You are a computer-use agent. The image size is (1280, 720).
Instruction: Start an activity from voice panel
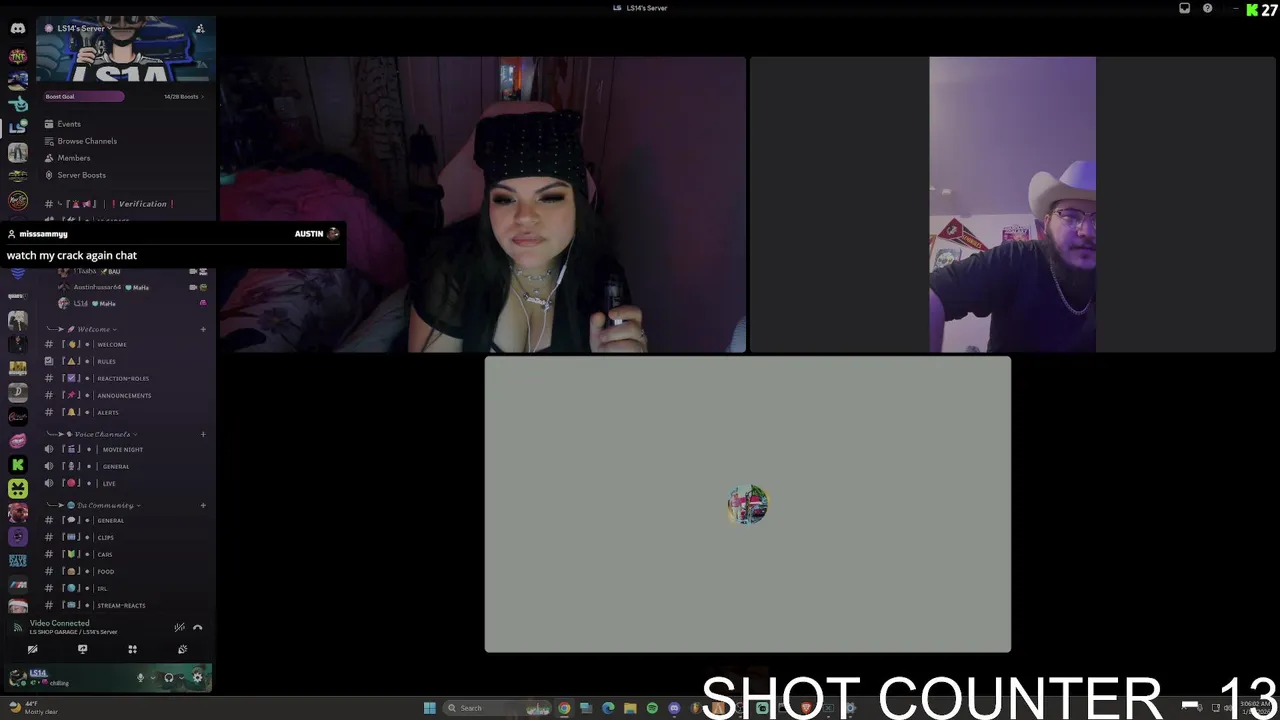click(132, 649)
